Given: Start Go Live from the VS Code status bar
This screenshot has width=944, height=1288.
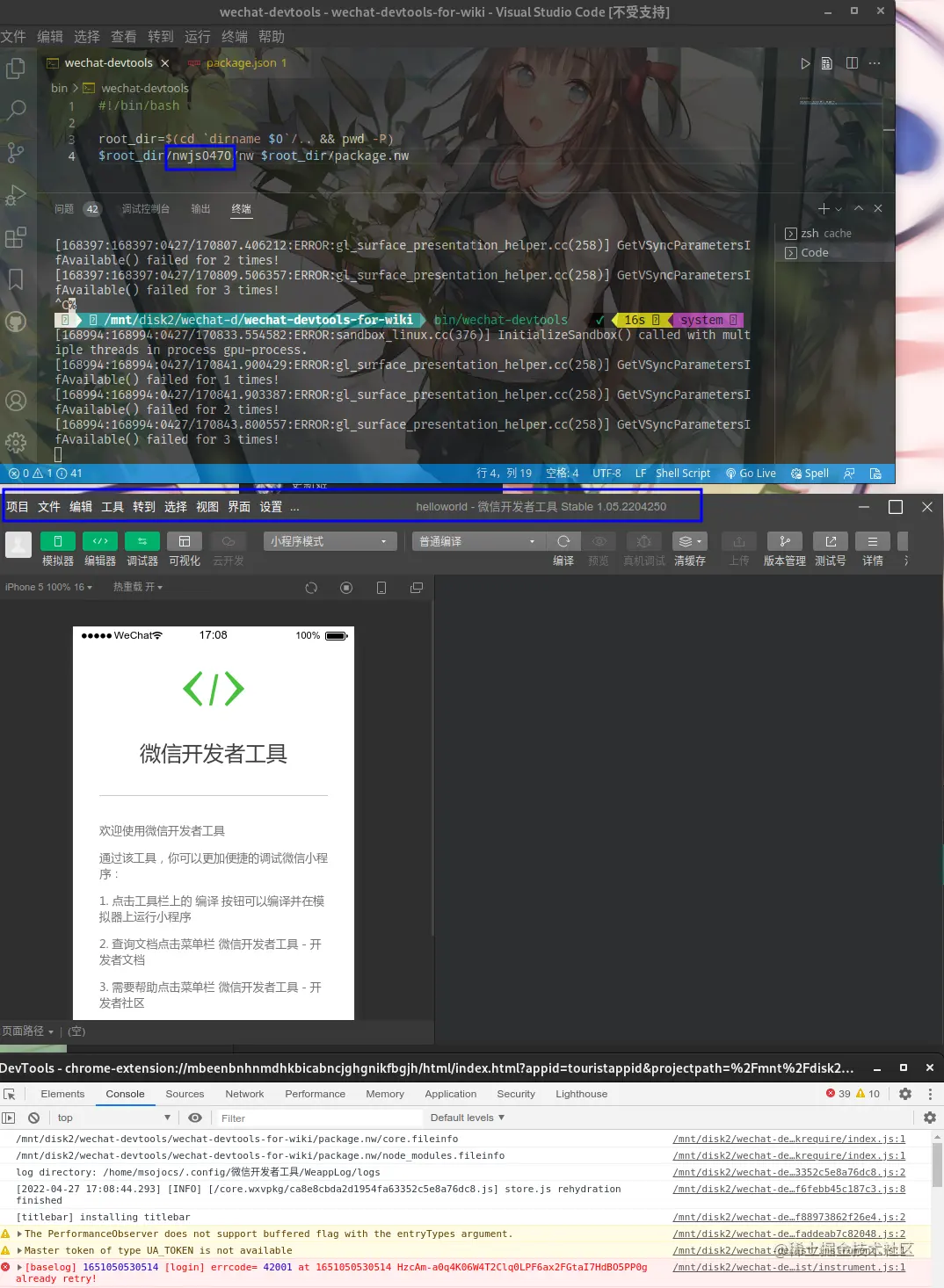Looking at the screenshot, I should click(x=751, y=473).
